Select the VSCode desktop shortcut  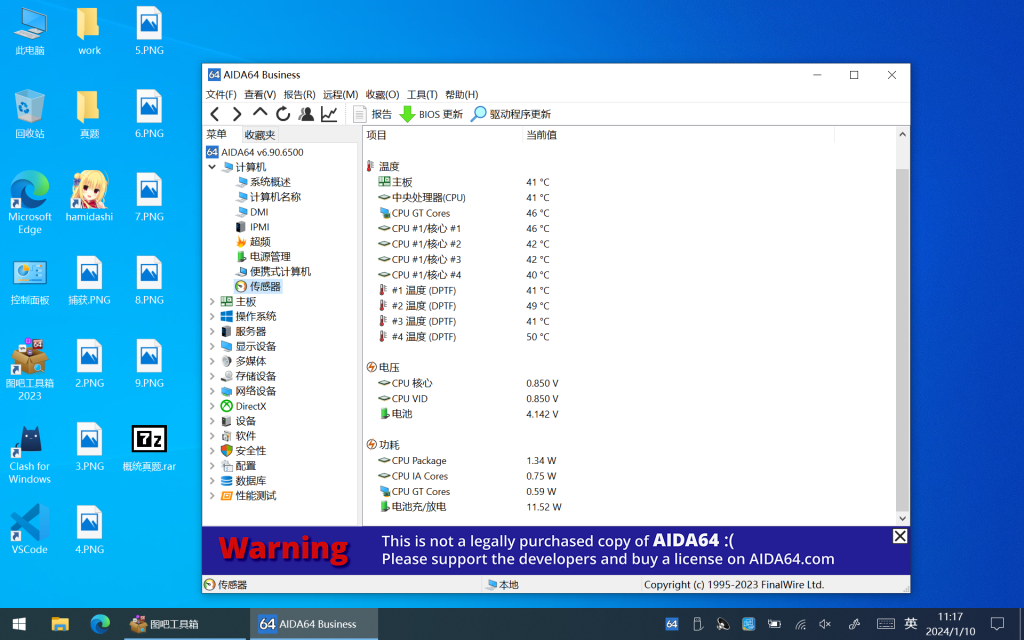tap(29, 530)
